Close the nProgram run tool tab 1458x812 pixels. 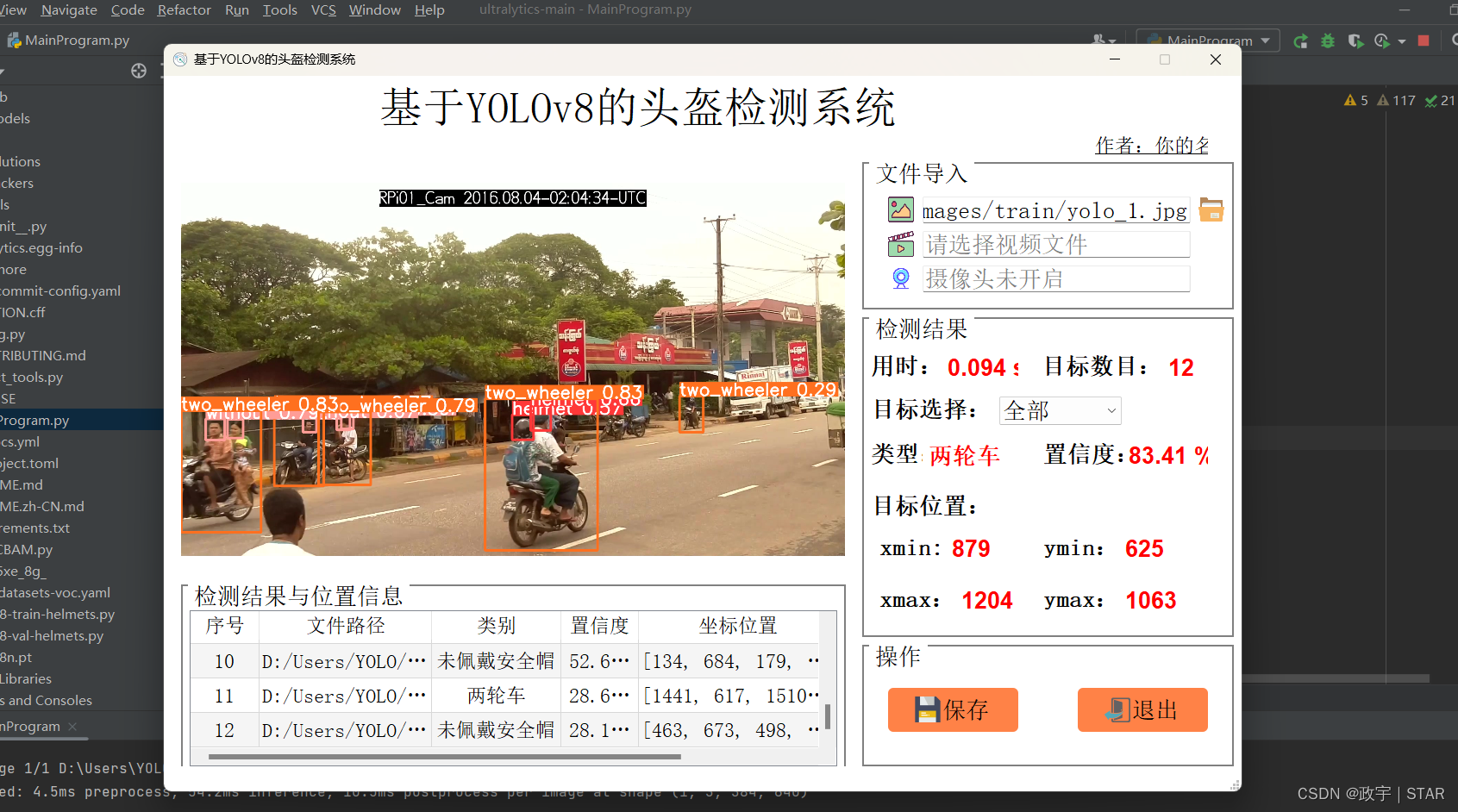[72, 727]
